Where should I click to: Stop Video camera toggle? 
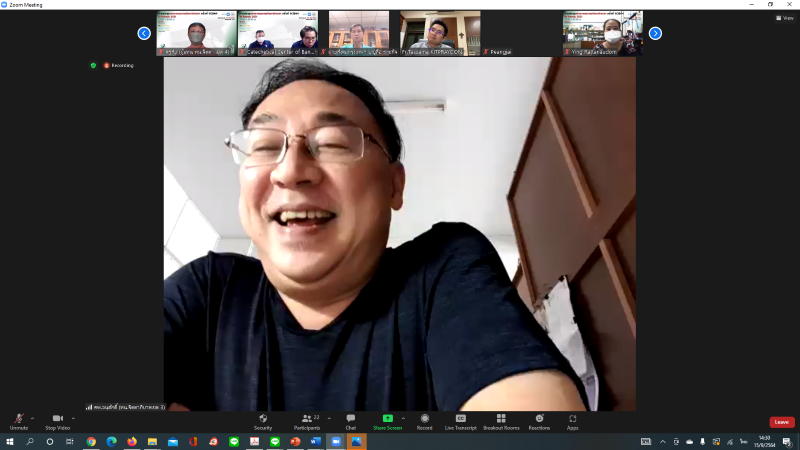pyautogui.click(x=57, y=422)
